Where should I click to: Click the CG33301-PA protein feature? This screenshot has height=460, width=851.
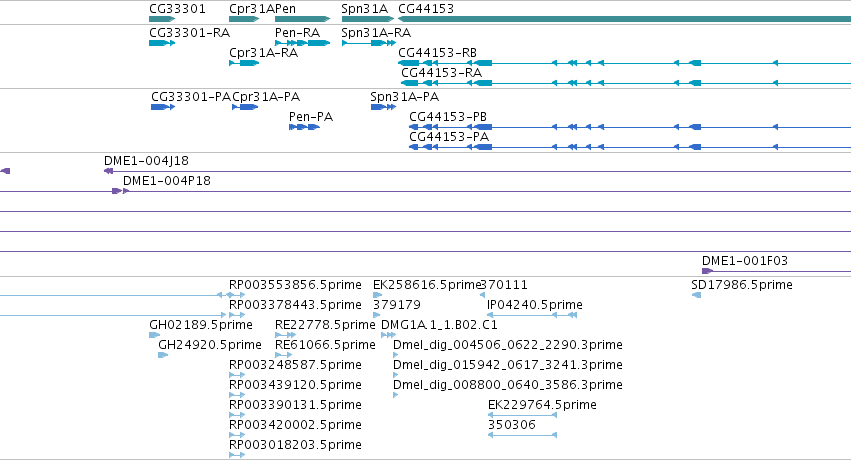click(191, 97)
